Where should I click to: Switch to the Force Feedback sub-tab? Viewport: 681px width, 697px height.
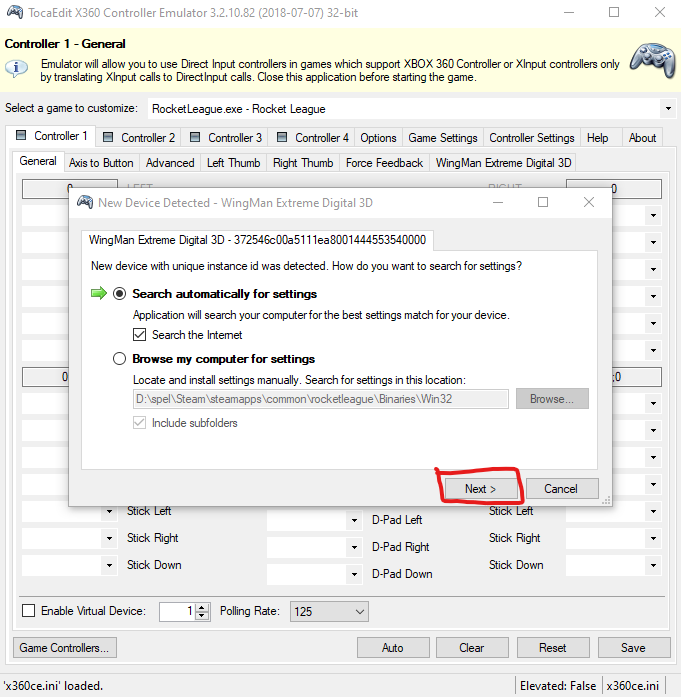pos(385,163)
